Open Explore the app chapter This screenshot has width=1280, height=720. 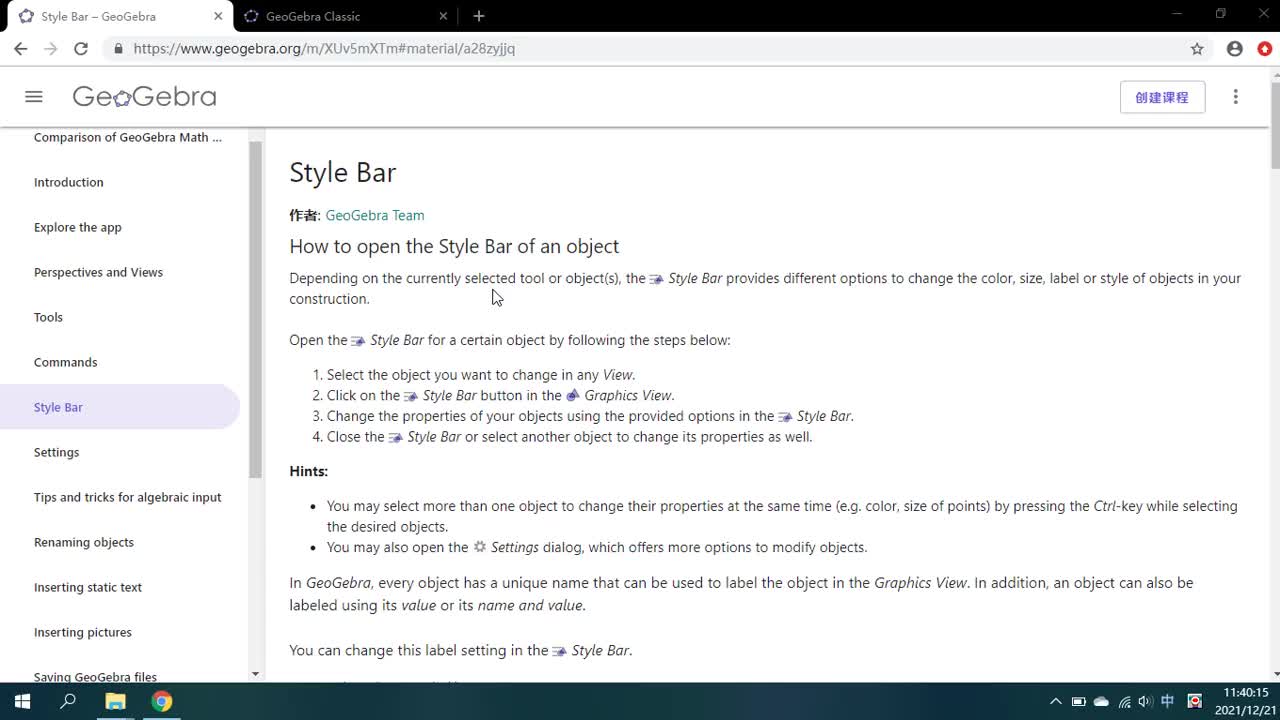tap(78, 227)
